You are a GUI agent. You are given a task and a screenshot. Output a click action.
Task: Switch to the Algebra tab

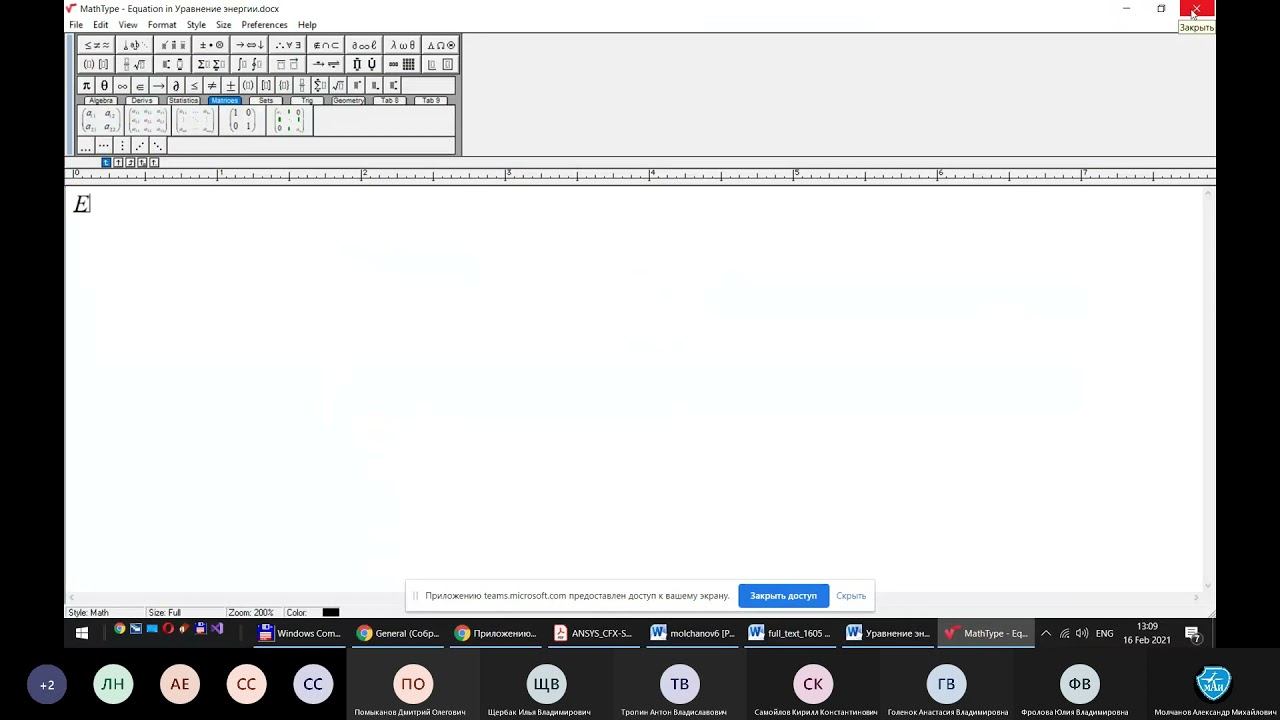pyautogui.click(x=101, y=101)
